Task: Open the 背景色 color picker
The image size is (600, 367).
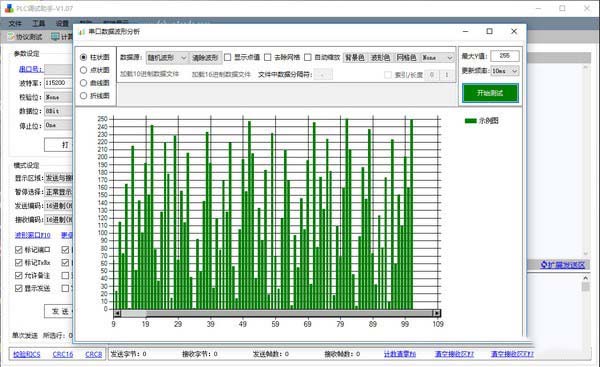Action: pos(355,58)
